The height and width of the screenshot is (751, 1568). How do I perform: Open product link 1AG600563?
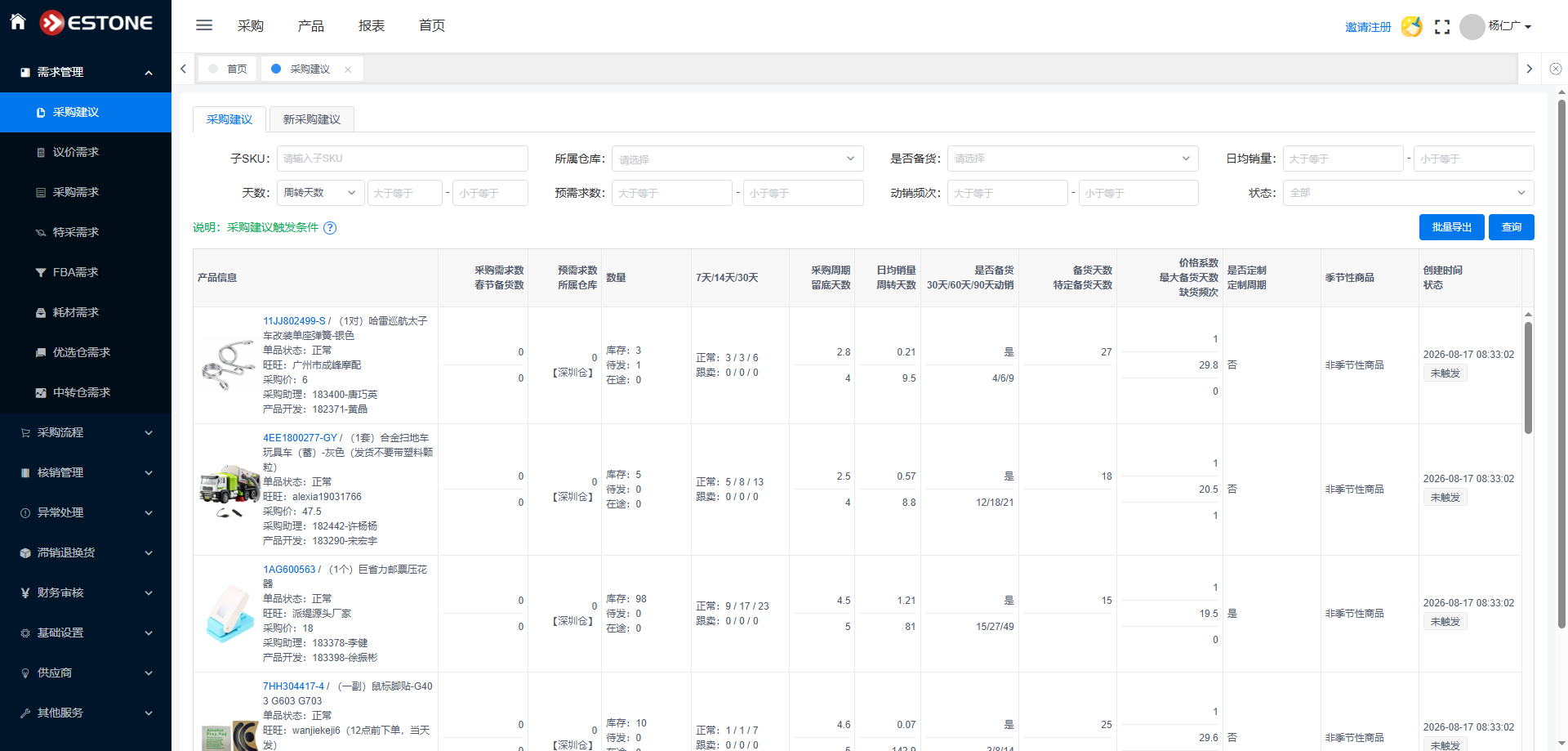click(289, 570)
